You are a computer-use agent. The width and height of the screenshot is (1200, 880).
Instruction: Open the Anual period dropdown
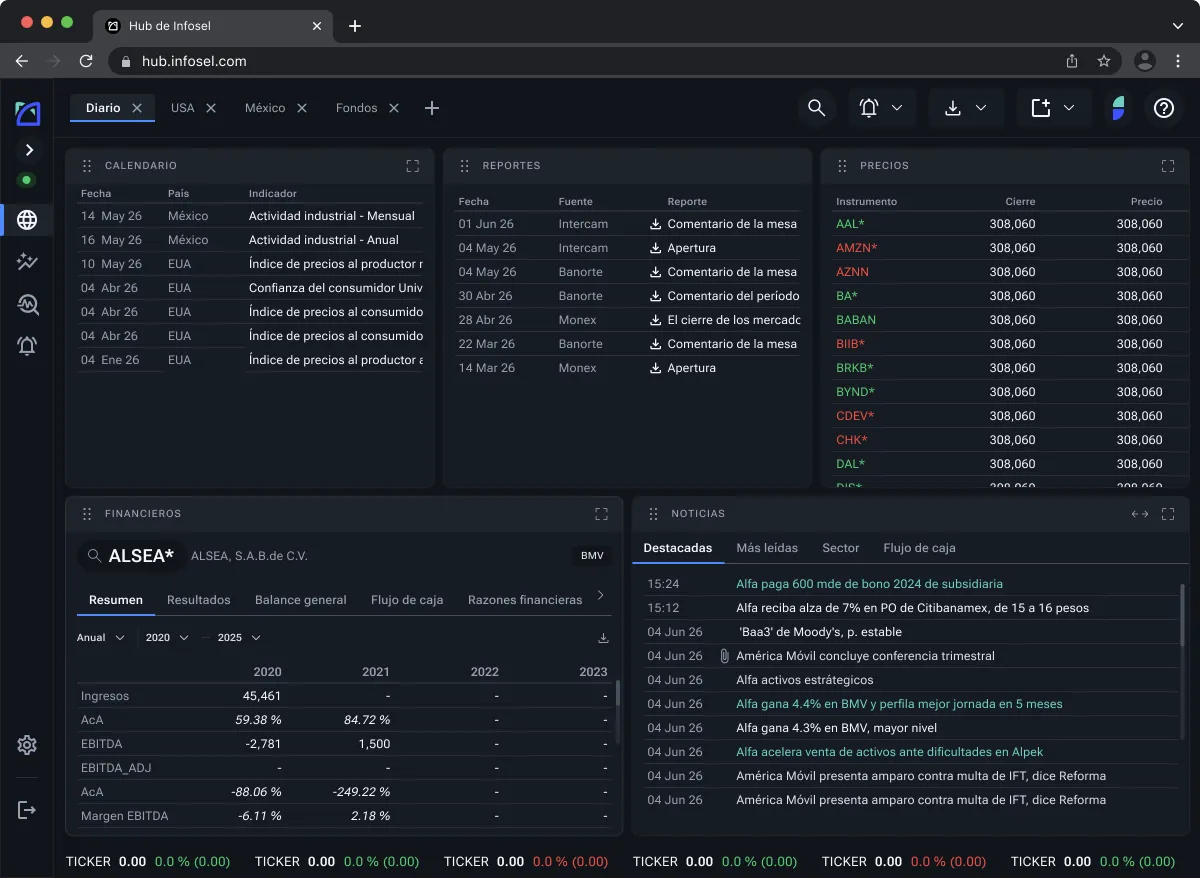click(x=101, y=638)
